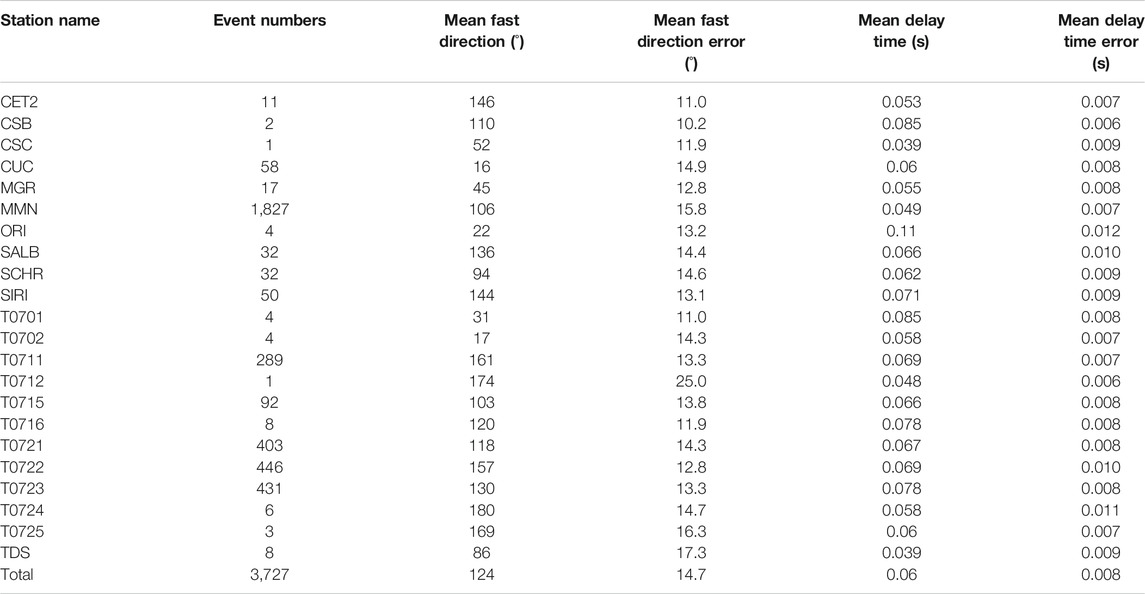
Task: Click the 3,727 total events cell
Action: pos(269,575)
